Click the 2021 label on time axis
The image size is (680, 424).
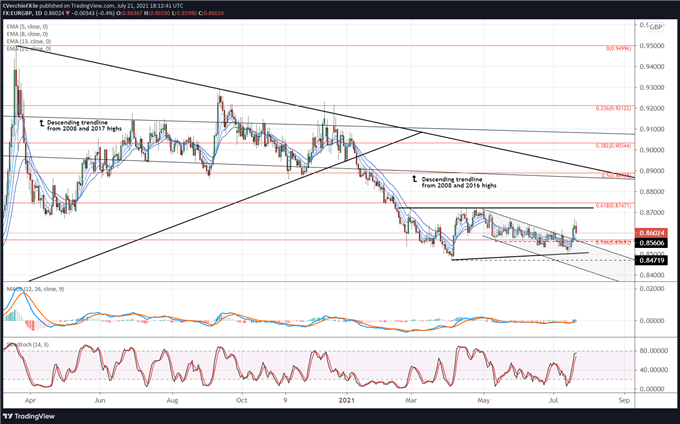point(347,400)
